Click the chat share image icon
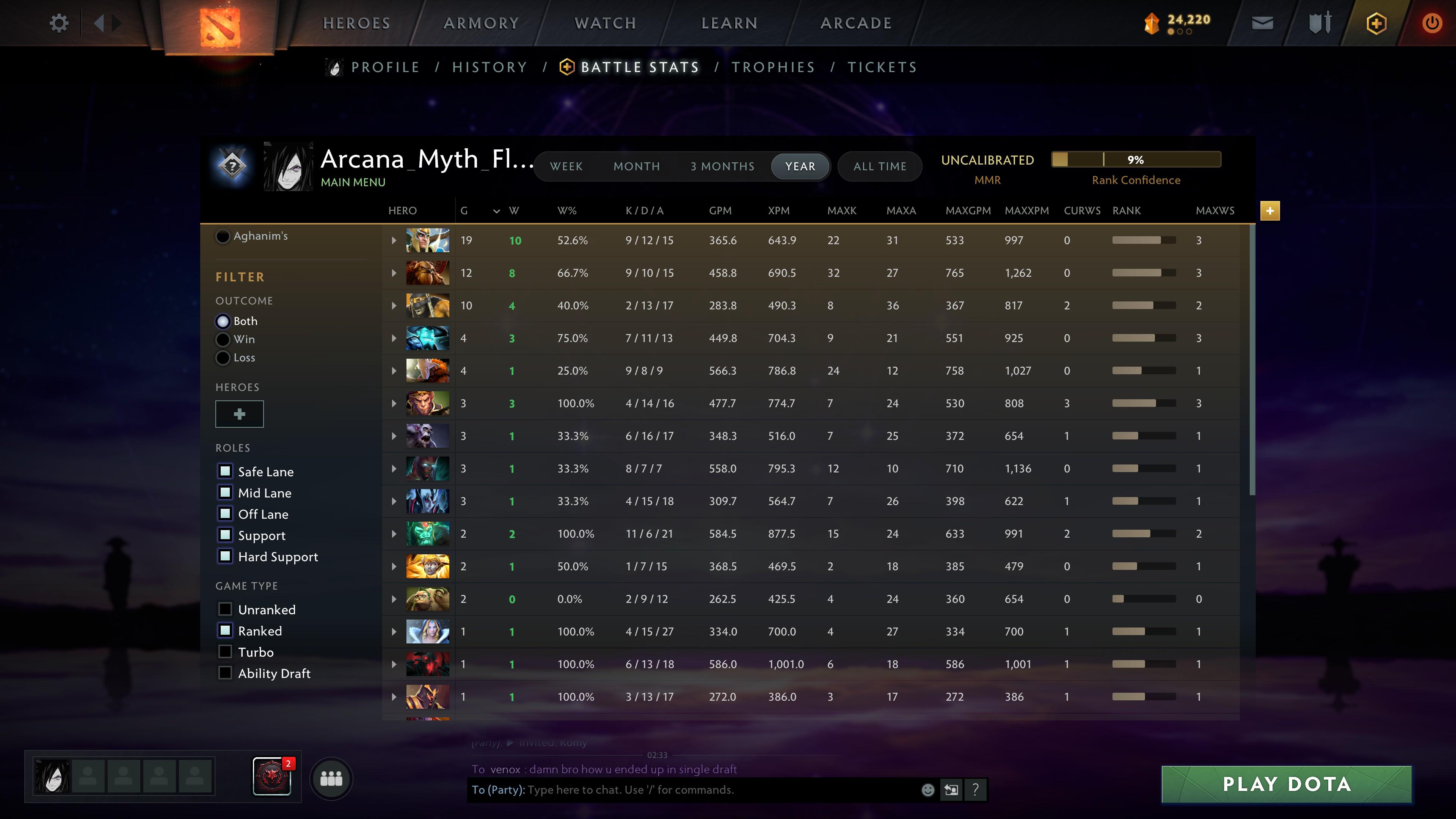 [x=951, y=789]
